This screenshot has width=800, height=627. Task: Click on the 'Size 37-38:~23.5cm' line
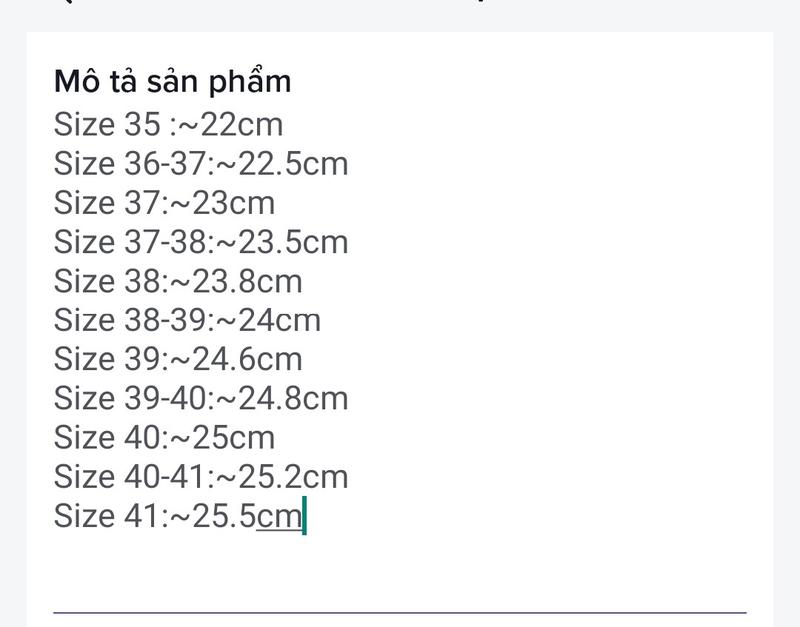pos(201,241)
